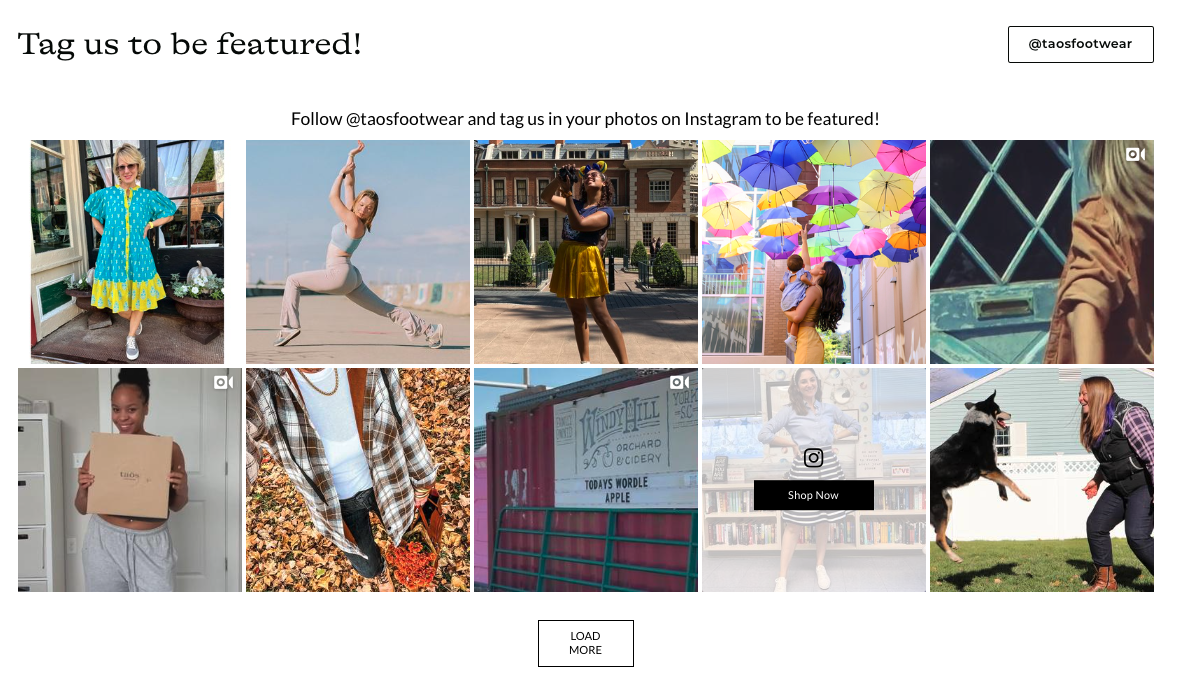The width and height of the screenshot is (1187, 676).
Task: Open the woman holding Taos box post
Action: tap(129, 480)
